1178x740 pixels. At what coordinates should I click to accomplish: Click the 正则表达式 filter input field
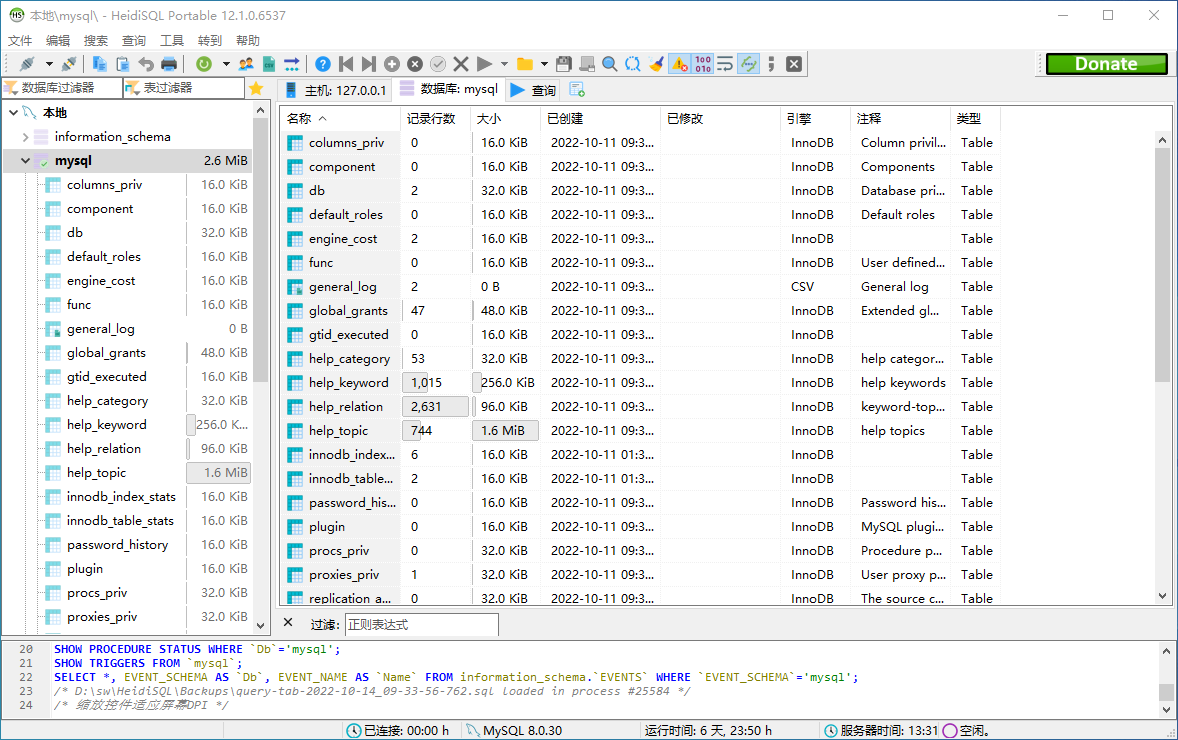tap(421, 624)
